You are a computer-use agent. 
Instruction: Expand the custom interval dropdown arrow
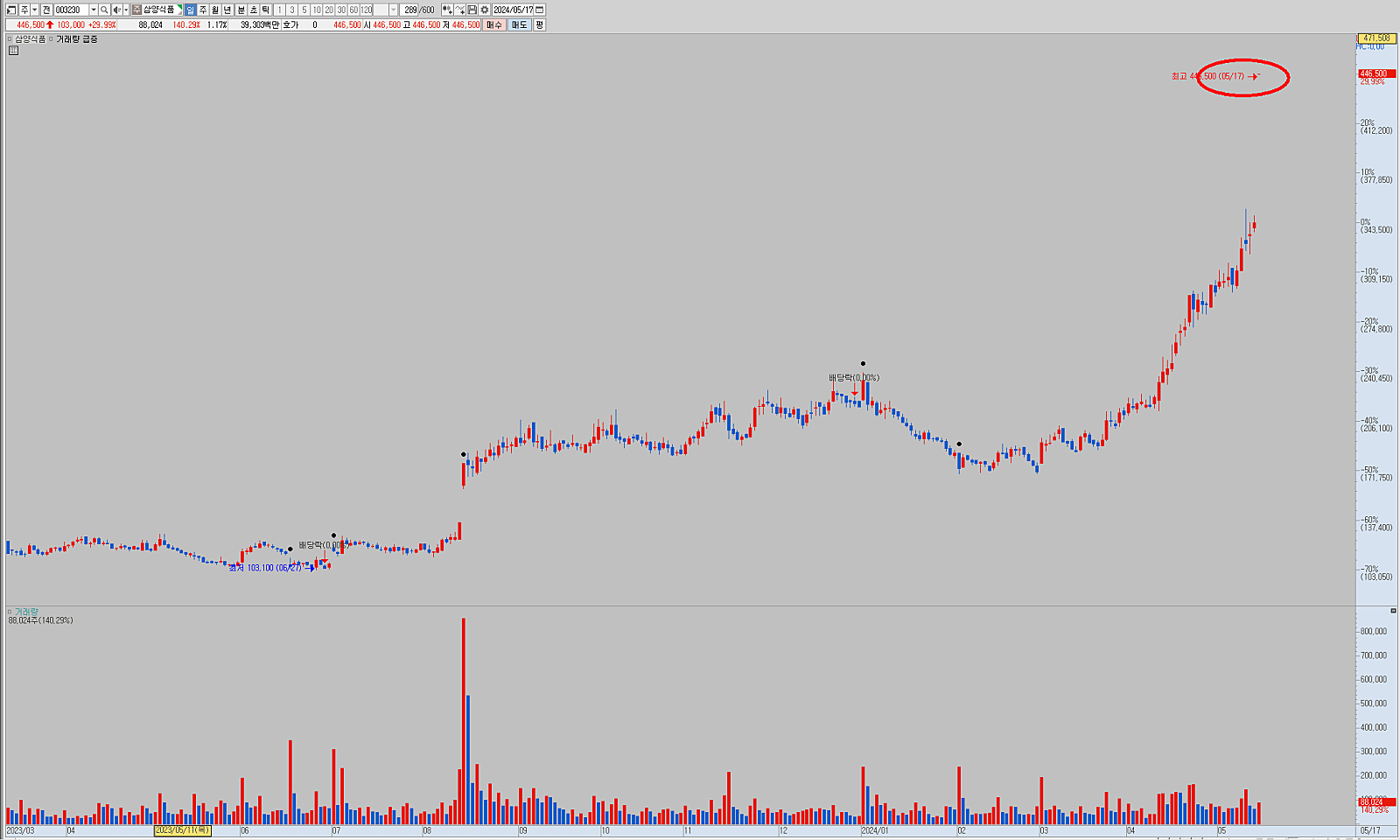[x=394, y=10]
